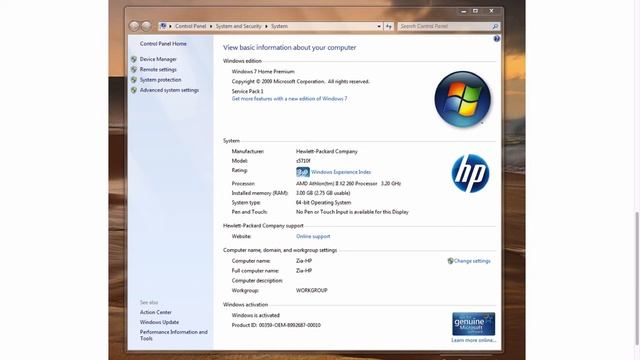Viewport: 640px width, 360px height.
Task: Click the shield icon beside Device Manager
Action: tap(134, 59)
